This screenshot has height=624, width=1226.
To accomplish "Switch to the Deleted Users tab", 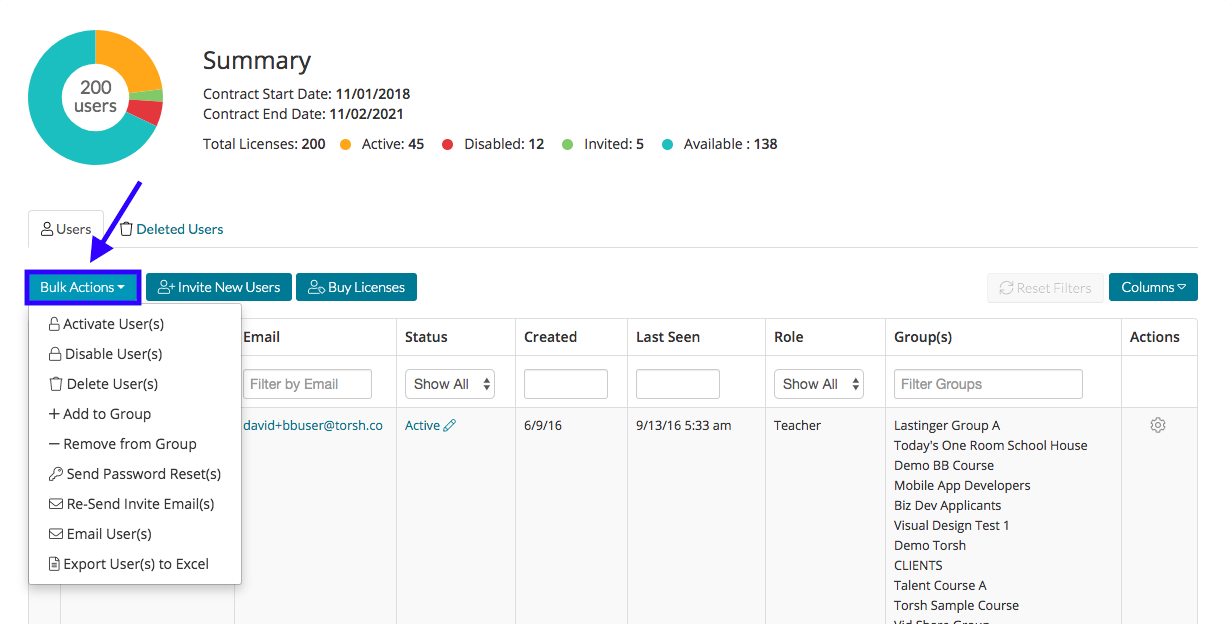I will (171, 229).
